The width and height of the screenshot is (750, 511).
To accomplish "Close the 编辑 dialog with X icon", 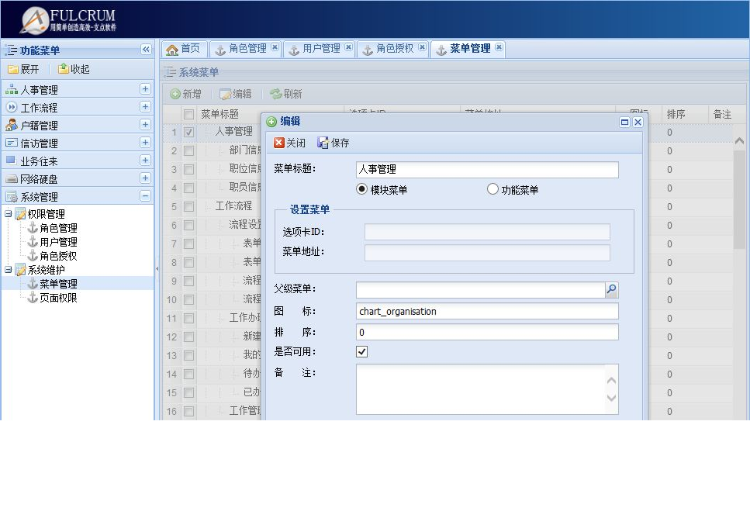I will click(x=638, y=122).
